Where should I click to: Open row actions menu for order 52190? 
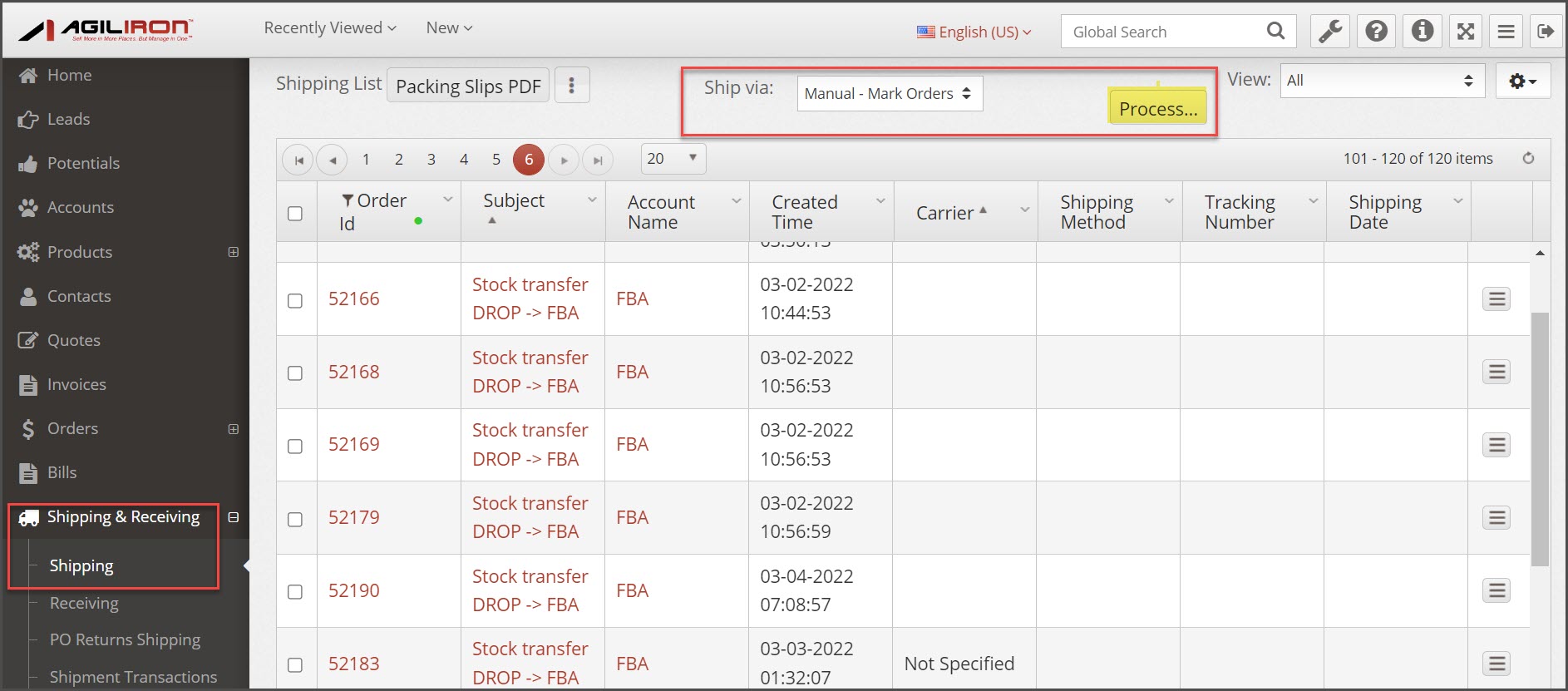pyautogui.click(x=1497, y=590)
